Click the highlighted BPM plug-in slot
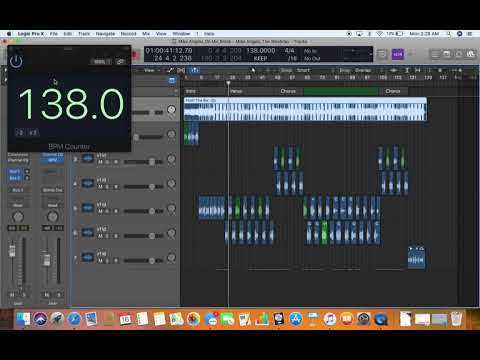The height and width of the screenshot is (360, 480). click(52, 160)
